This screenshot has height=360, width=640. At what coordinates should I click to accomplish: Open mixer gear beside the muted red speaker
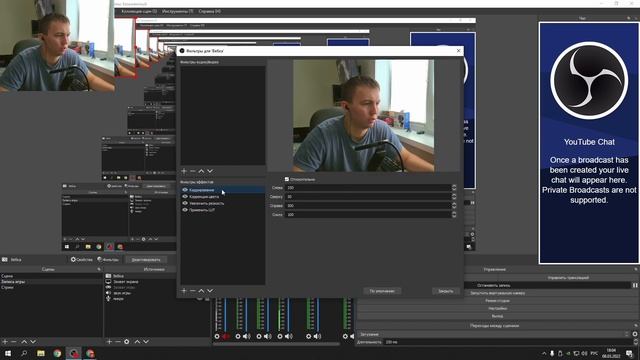click(217, 336)
